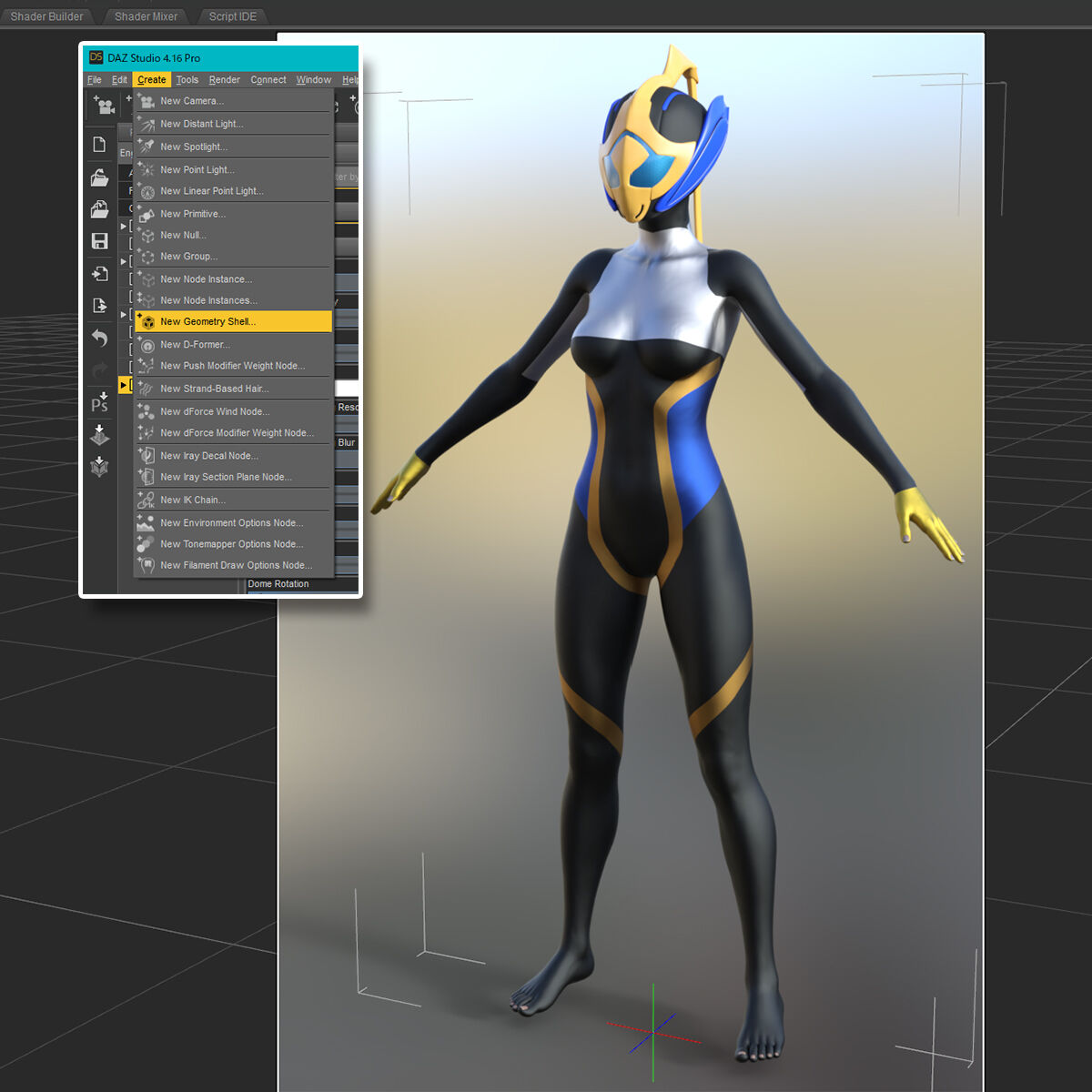Switch to the Script IDE tab

[x=232, y=15]
